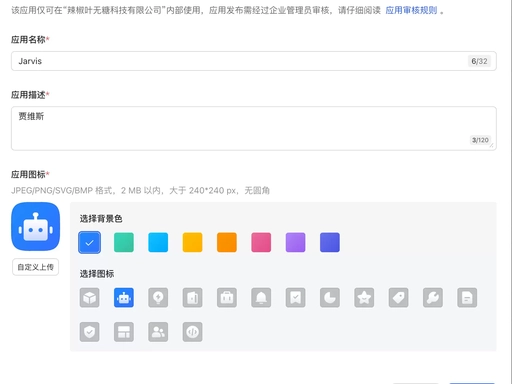Pick the orange background color
Screen dimensions: 512x384
(227, 242)
